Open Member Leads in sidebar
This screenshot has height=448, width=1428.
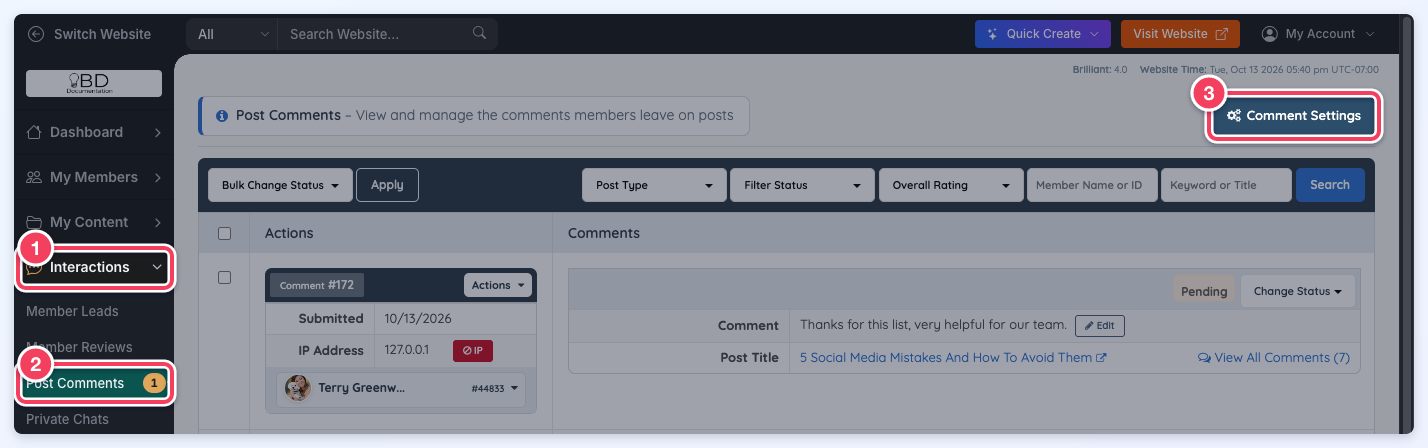pyautogui.click(x=72, y=311)
